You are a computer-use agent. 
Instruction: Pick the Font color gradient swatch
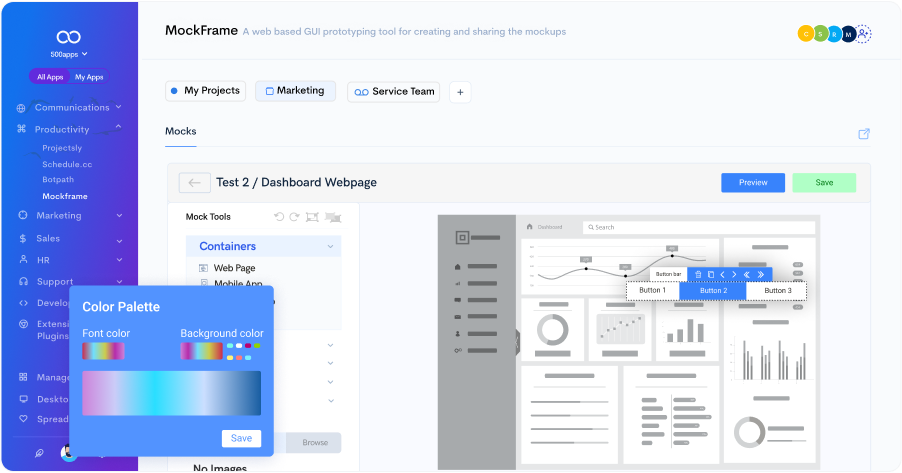pos(103,351)
